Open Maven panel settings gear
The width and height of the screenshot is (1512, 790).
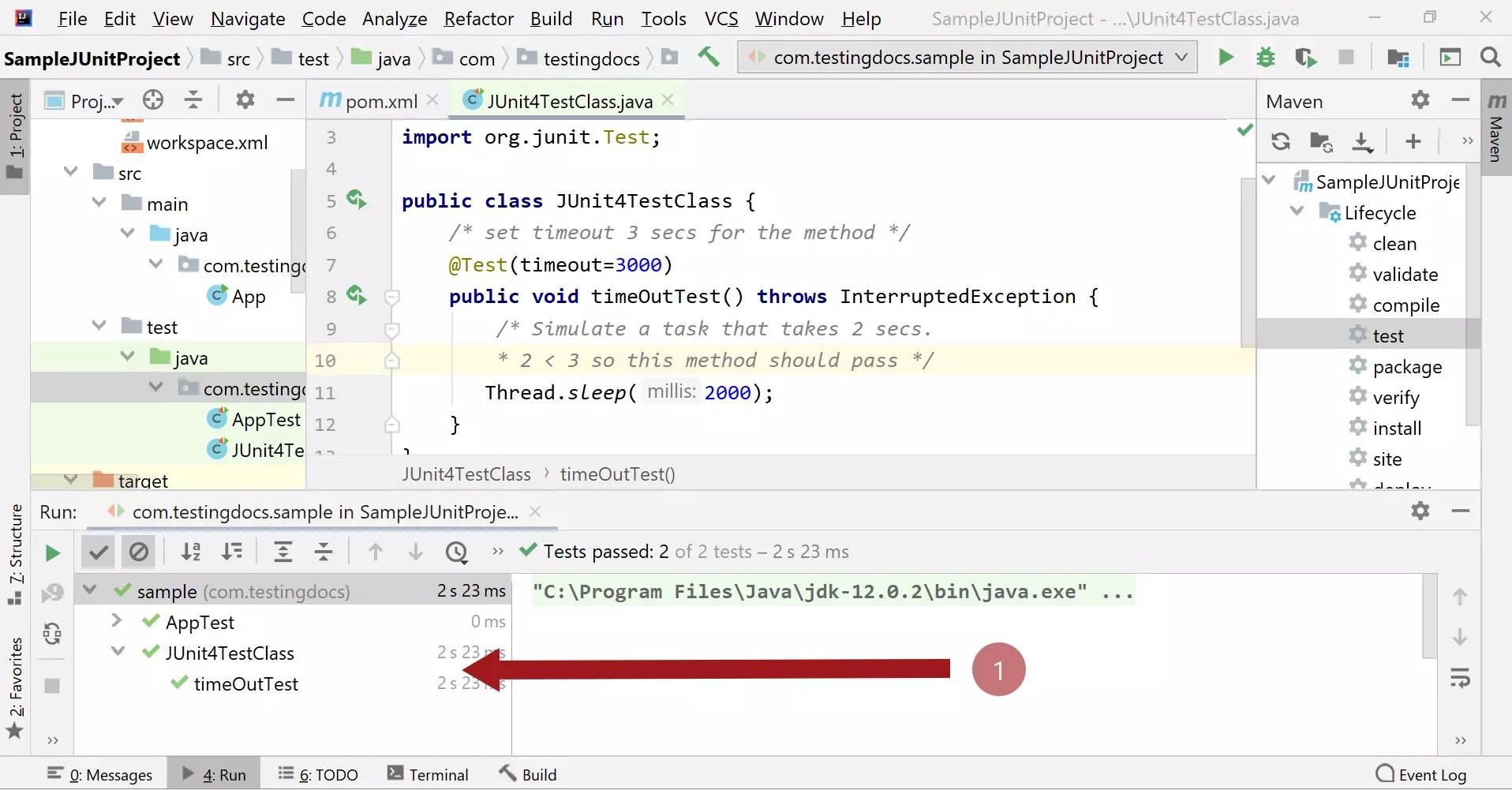pos(1420,100)
